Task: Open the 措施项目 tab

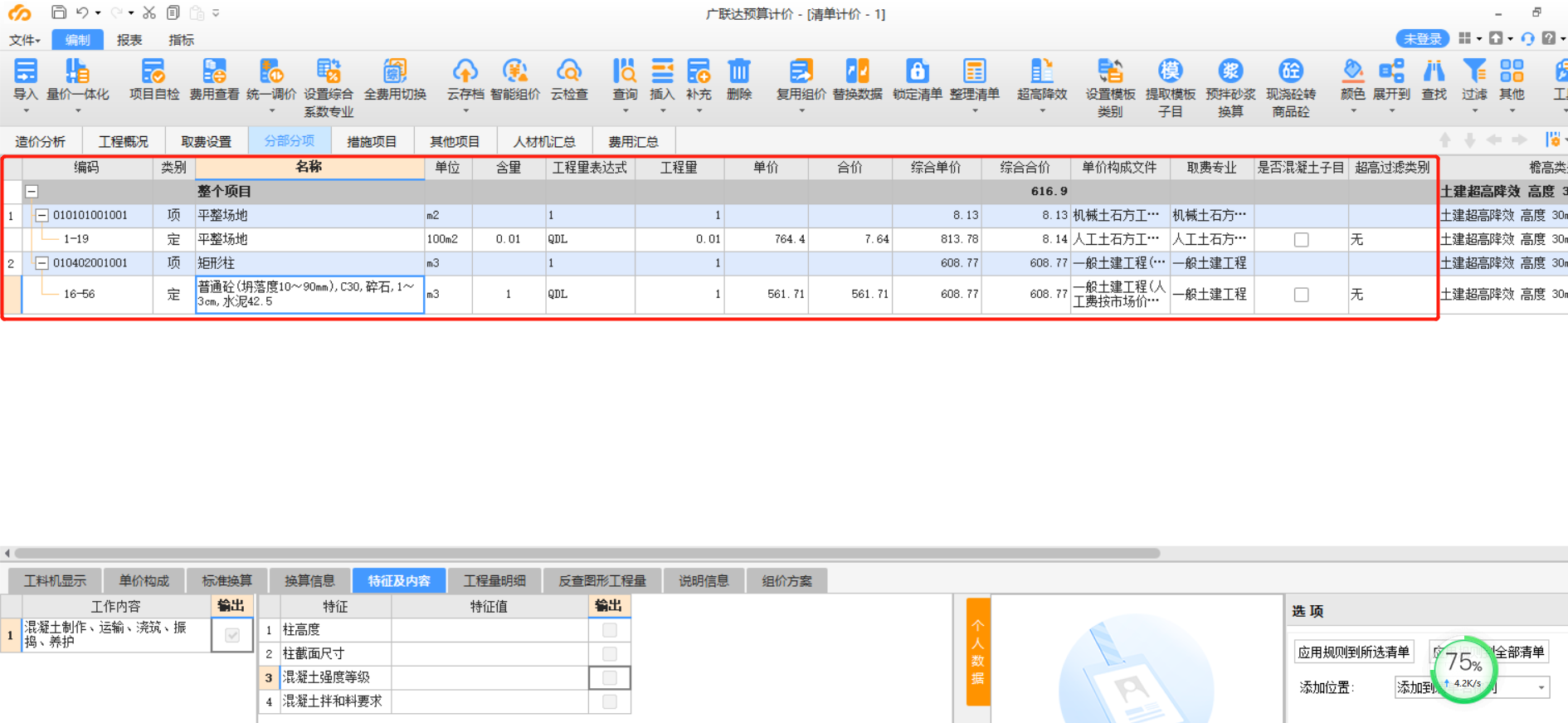Action: coord(372,142)
